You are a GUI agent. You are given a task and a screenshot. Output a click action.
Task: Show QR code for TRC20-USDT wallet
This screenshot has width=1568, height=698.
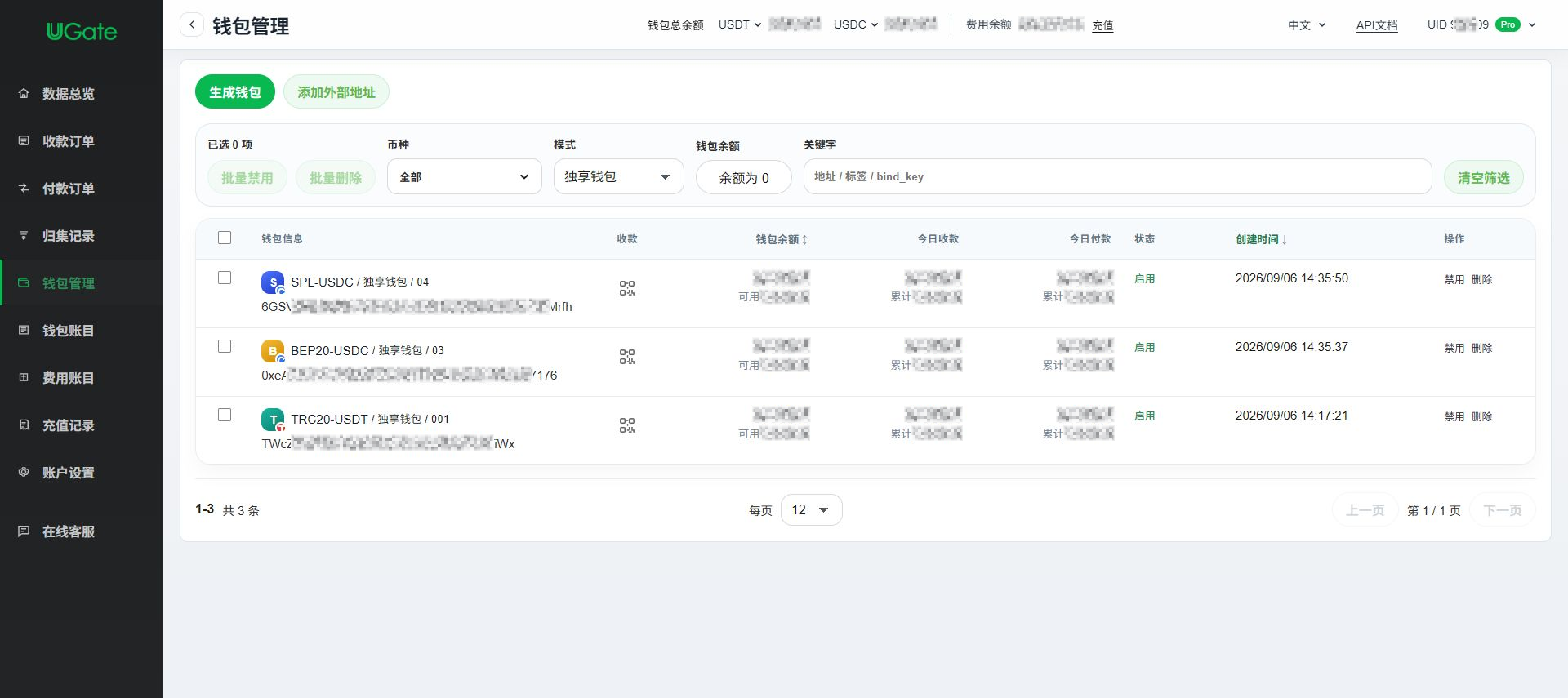[626, 425]
